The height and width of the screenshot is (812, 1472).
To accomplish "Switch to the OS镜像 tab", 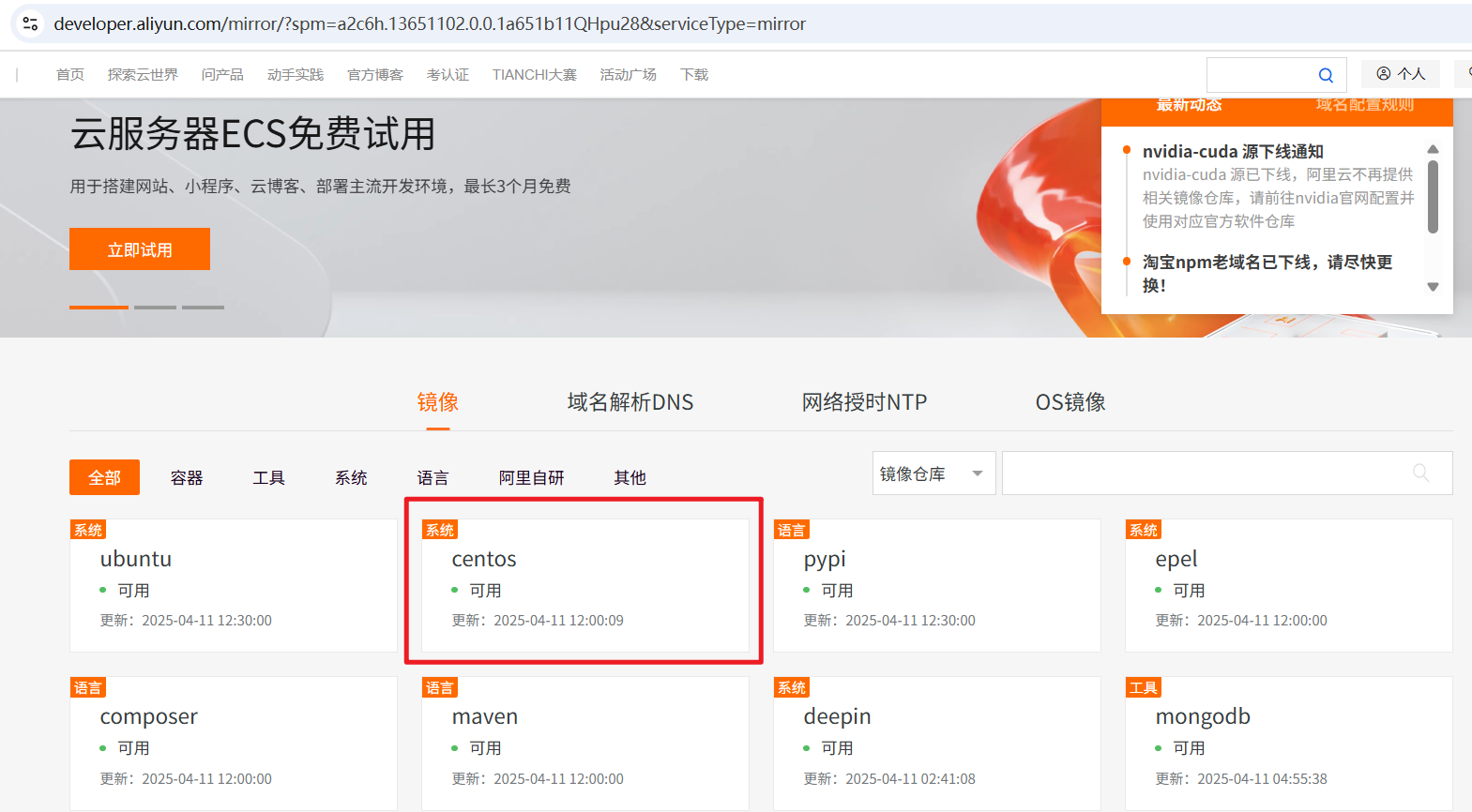I will [1070, 402].
